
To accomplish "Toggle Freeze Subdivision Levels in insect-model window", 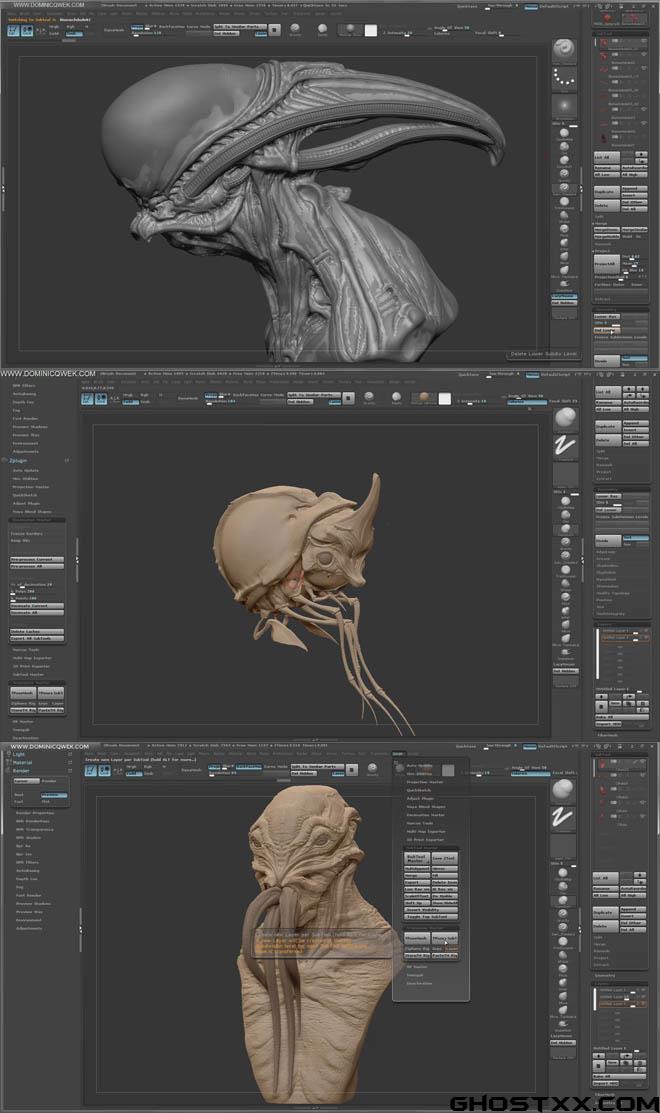I will coord(622,517).
